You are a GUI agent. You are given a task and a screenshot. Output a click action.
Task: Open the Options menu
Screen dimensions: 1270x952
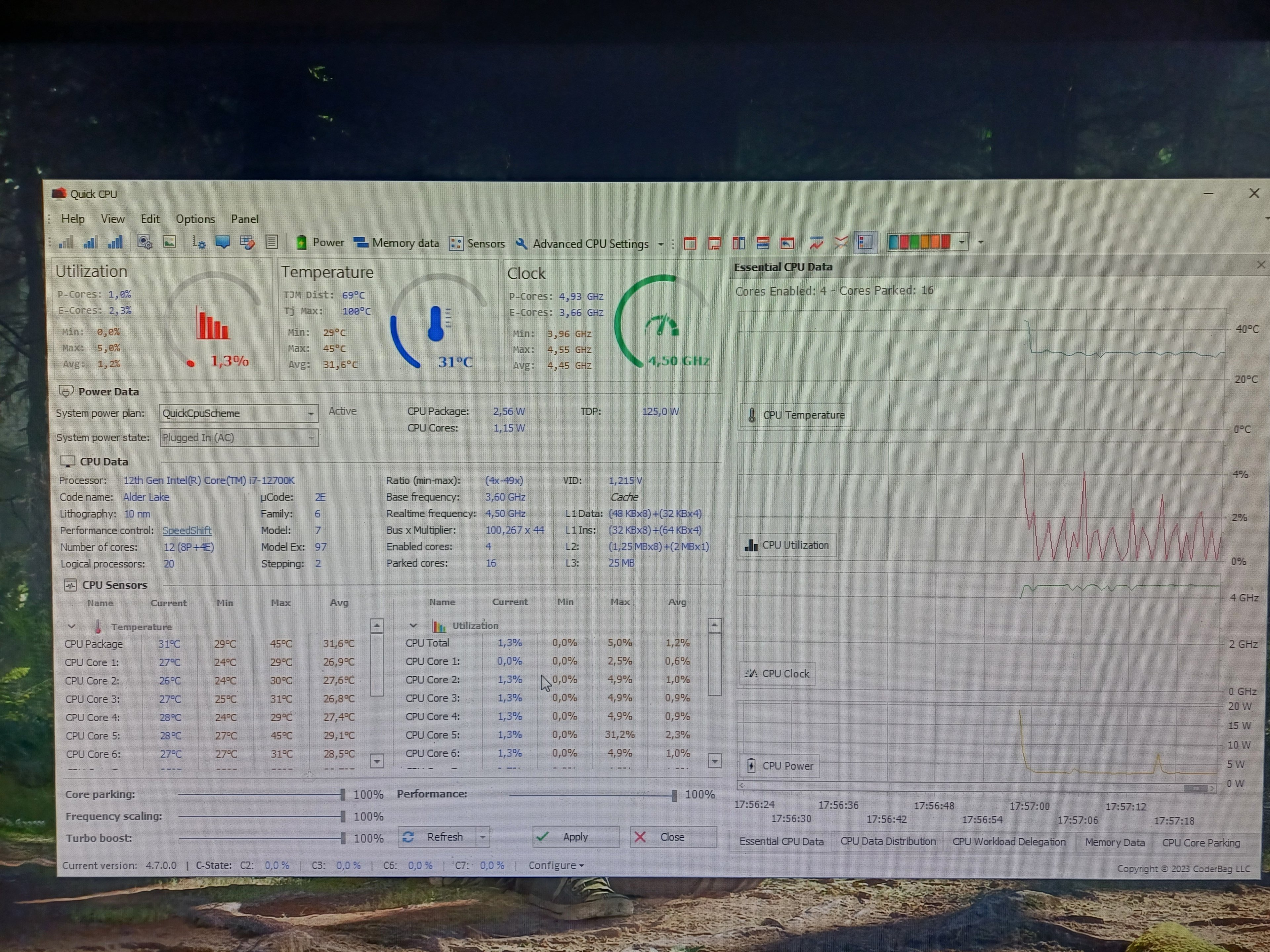click(195, 218)
